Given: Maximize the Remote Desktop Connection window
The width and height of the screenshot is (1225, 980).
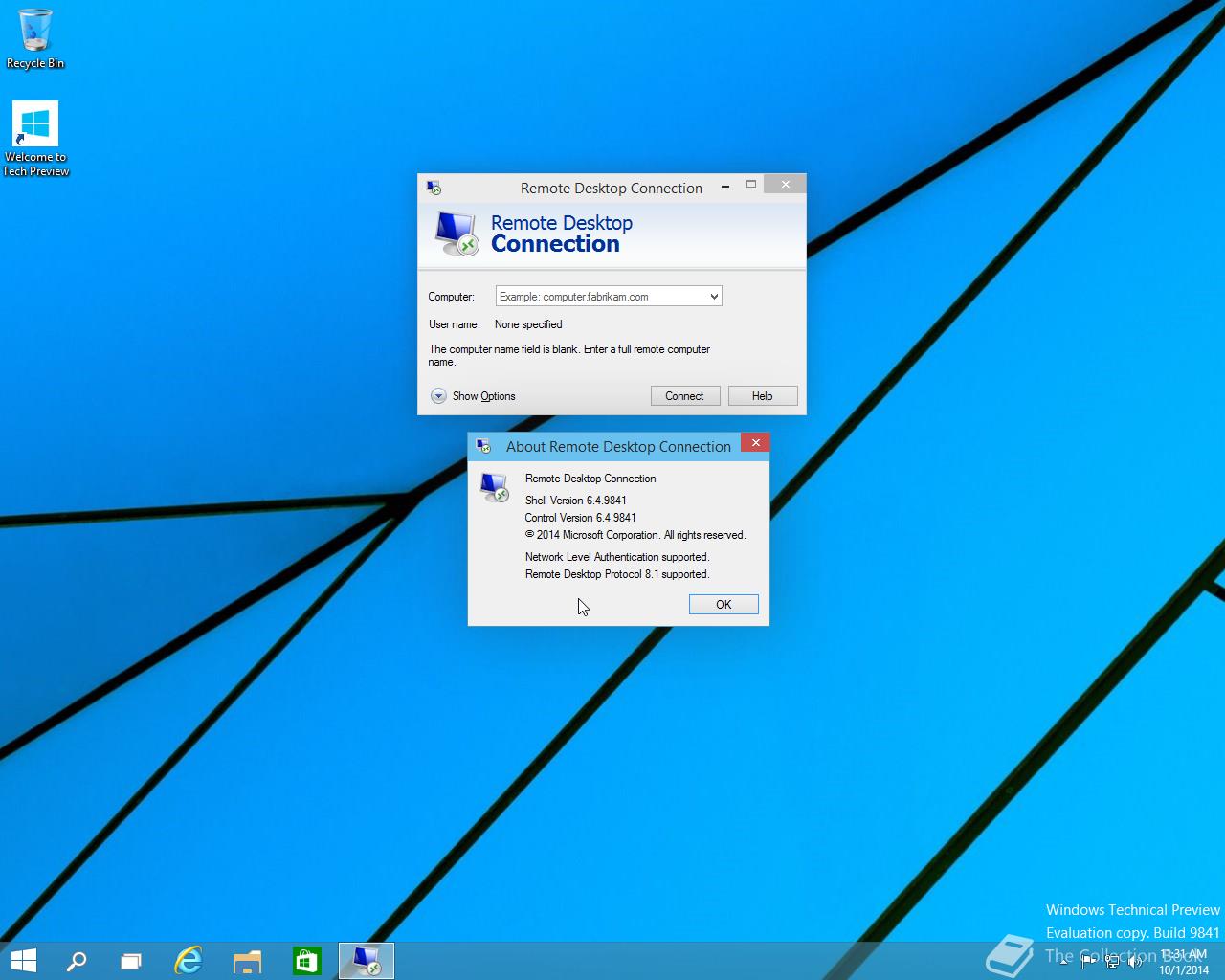Looking at the screenshot, I should click(x=751, y=185).
